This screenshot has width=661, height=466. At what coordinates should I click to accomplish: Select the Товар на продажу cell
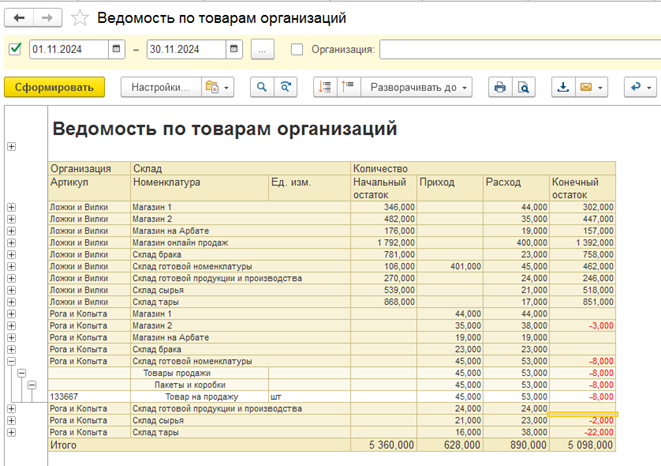(199, 397)
